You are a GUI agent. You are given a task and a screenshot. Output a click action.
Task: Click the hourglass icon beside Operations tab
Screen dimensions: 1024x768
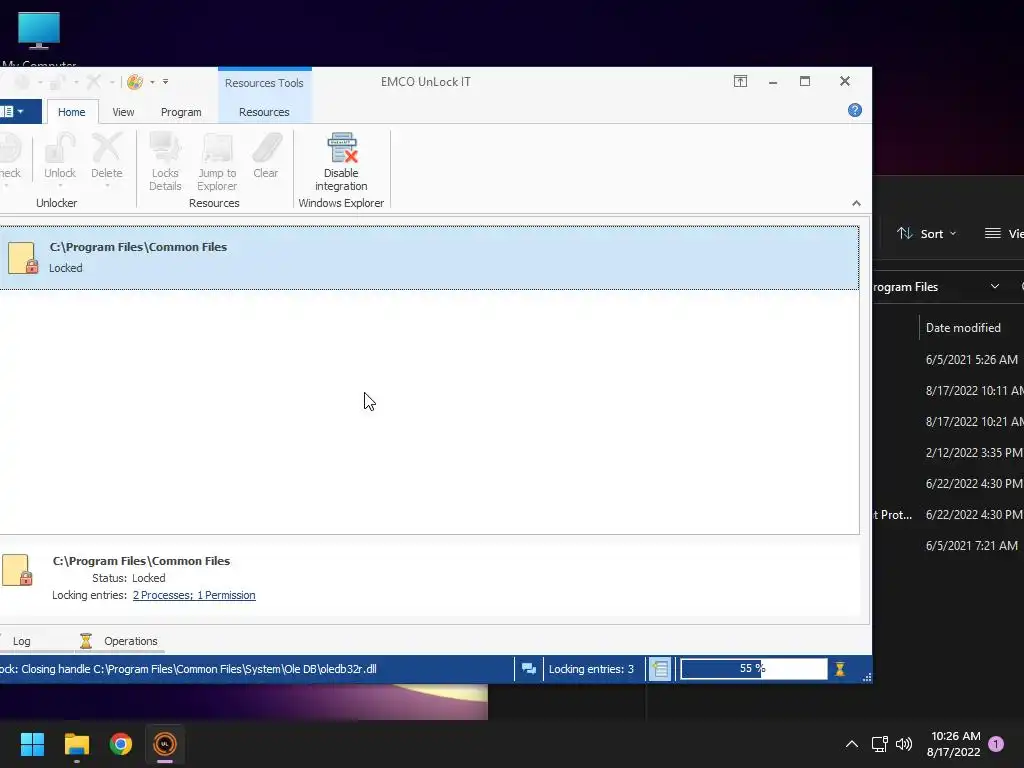(x=86, y=641)
